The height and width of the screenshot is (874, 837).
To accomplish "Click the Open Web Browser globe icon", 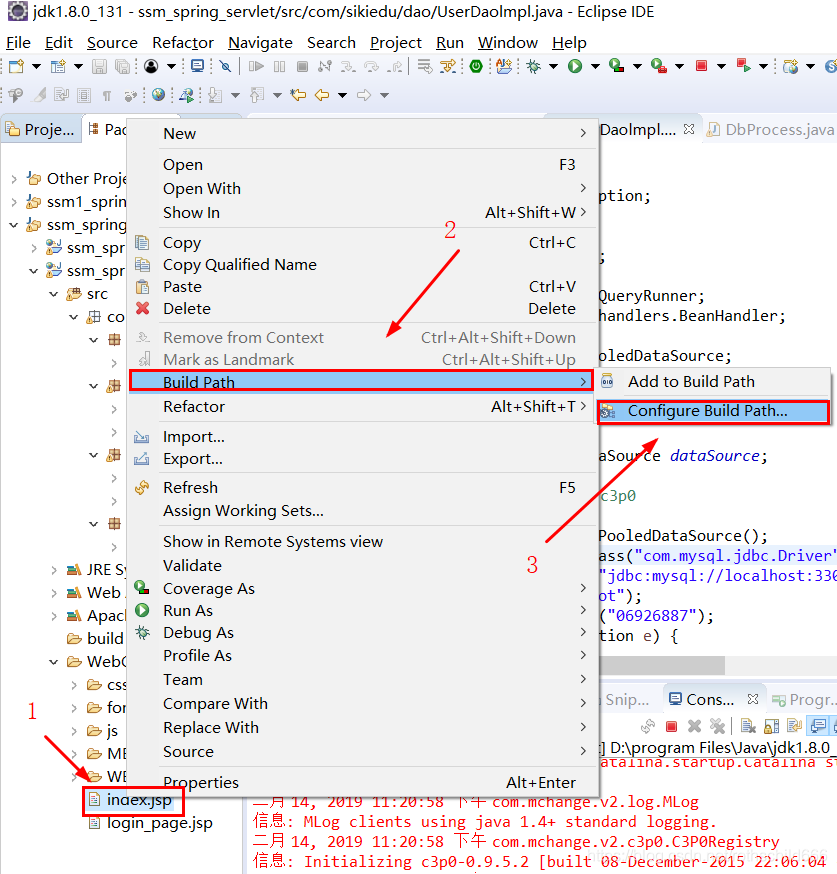I will click(158, 95).
